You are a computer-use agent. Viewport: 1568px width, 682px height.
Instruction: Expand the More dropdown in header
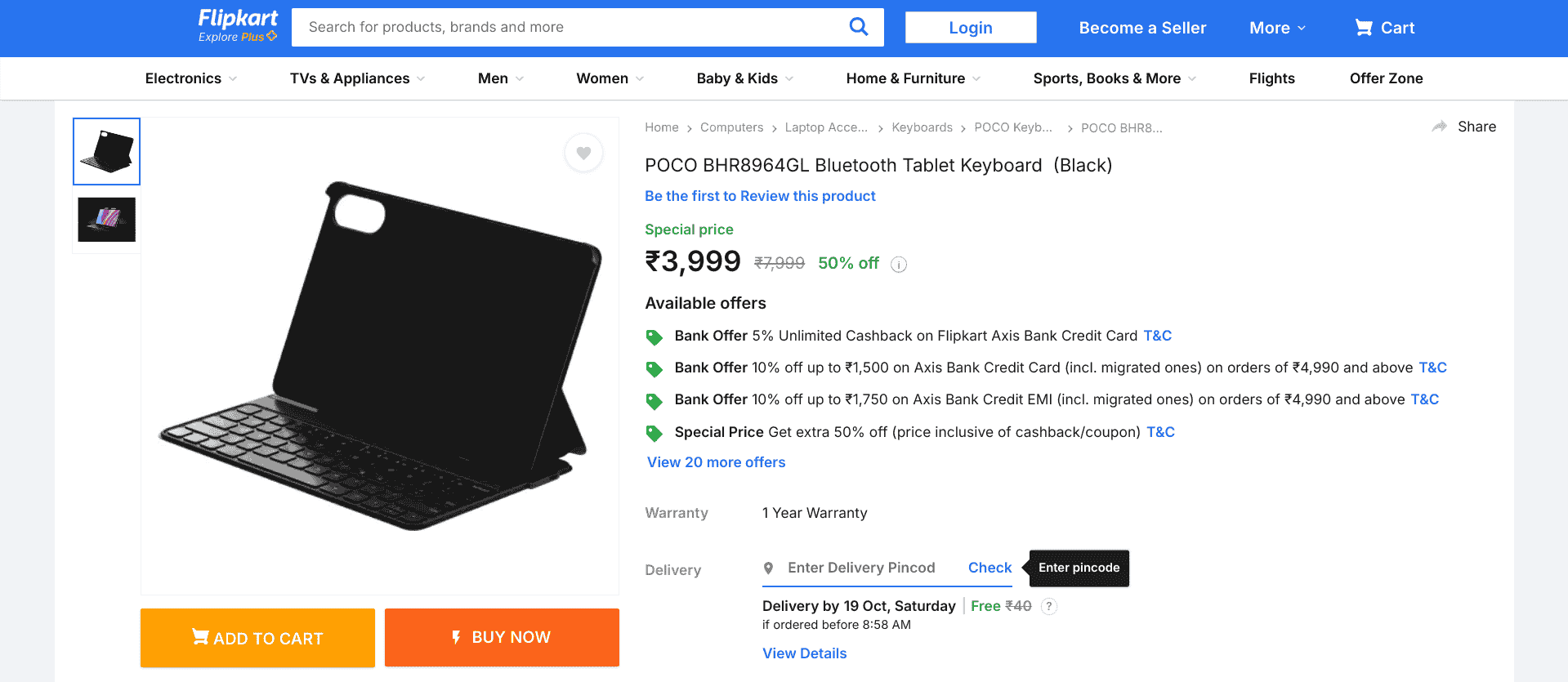[1277, 28]
